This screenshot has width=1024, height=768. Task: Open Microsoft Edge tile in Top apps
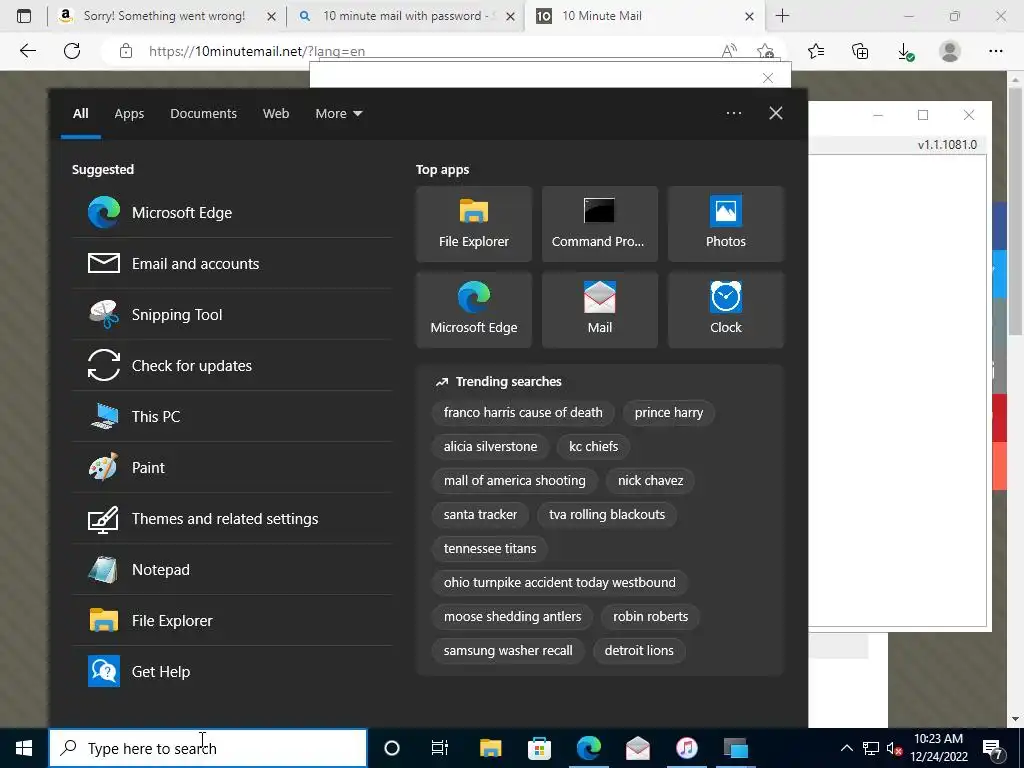[x=473, y=310]
